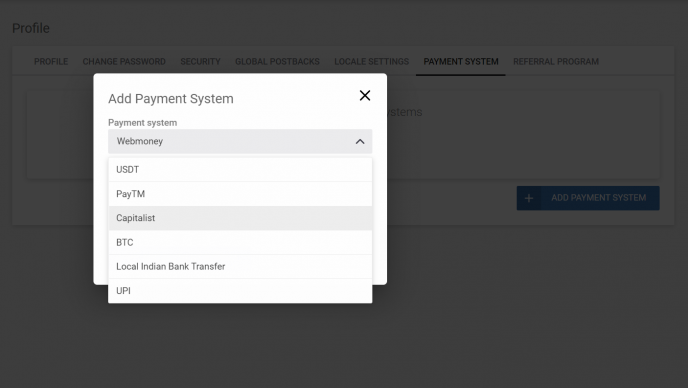
Task: Click the Profile page heading
Action: [31, 28]
